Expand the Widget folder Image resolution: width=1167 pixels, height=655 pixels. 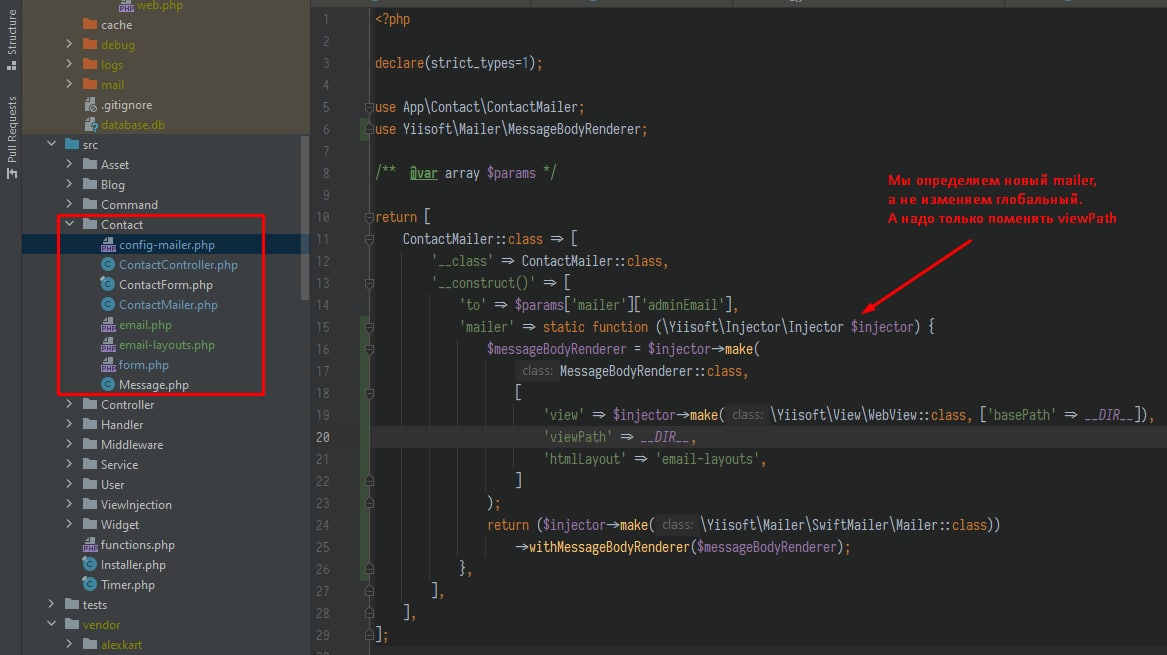[x=69, y=525]
